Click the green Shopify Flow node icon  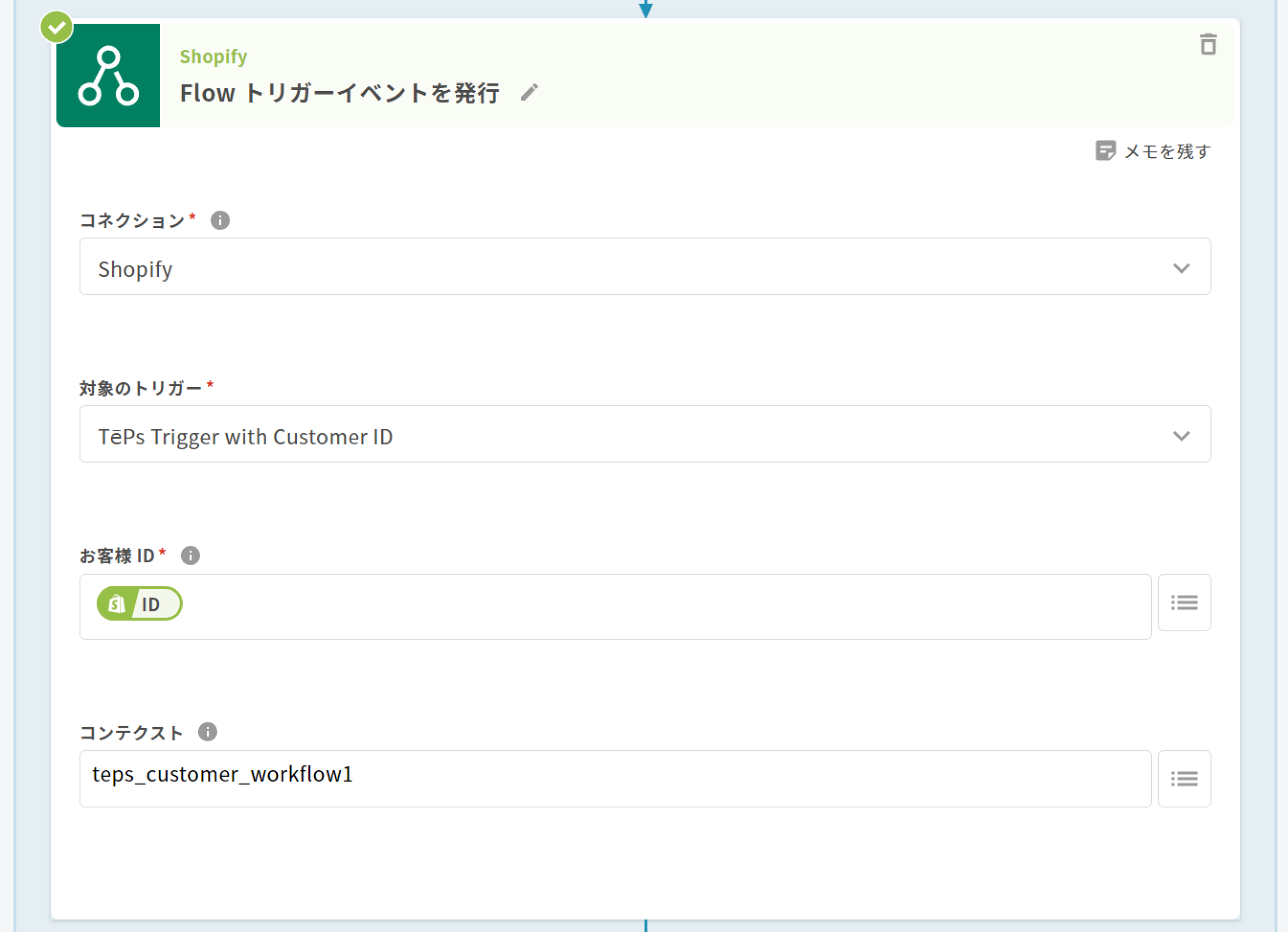(108, 75)
